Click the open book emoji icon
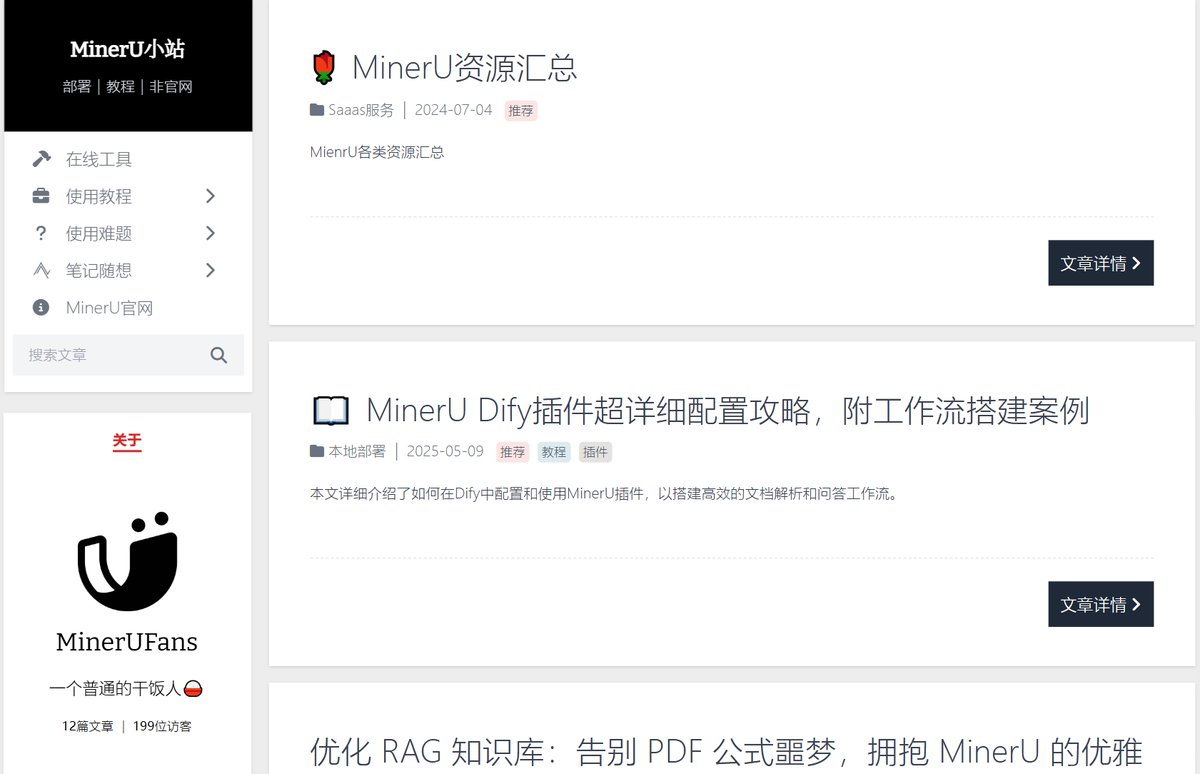The height and width of the screenshot is (774, 1200). tap(330, 410)
